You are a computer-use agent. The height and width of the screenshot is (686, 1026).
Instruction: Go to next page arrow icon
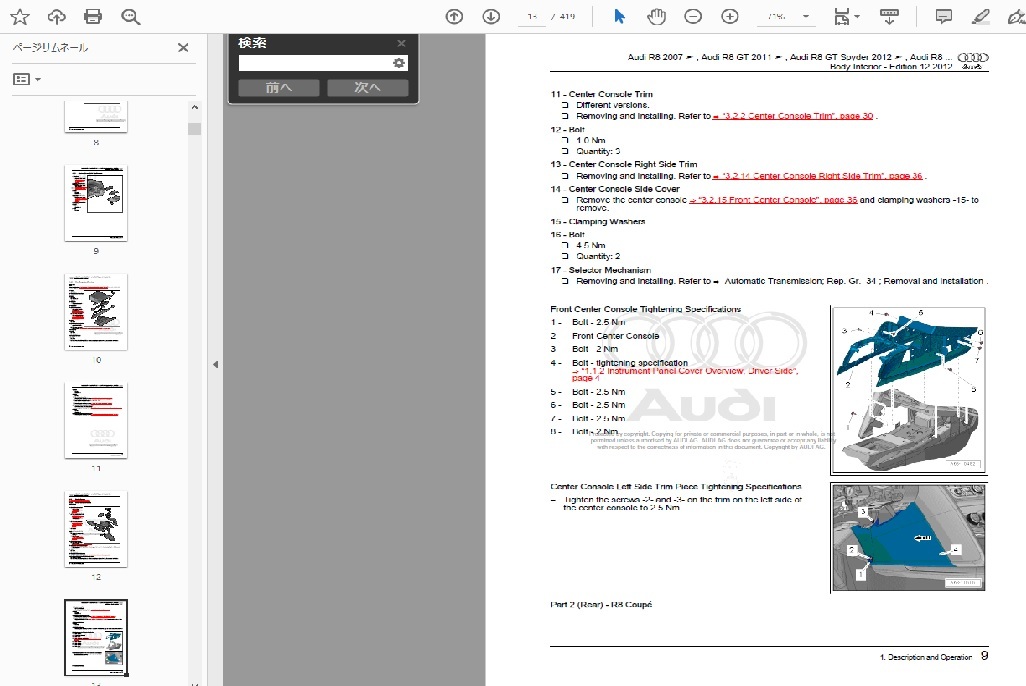pyautogui.click(x=491, y=16)
